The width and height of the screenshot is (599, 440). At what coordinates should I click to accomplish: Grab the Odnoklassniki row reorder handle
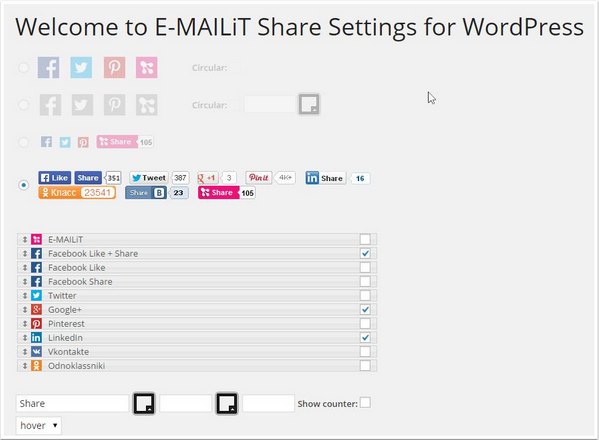coord(24,366)
